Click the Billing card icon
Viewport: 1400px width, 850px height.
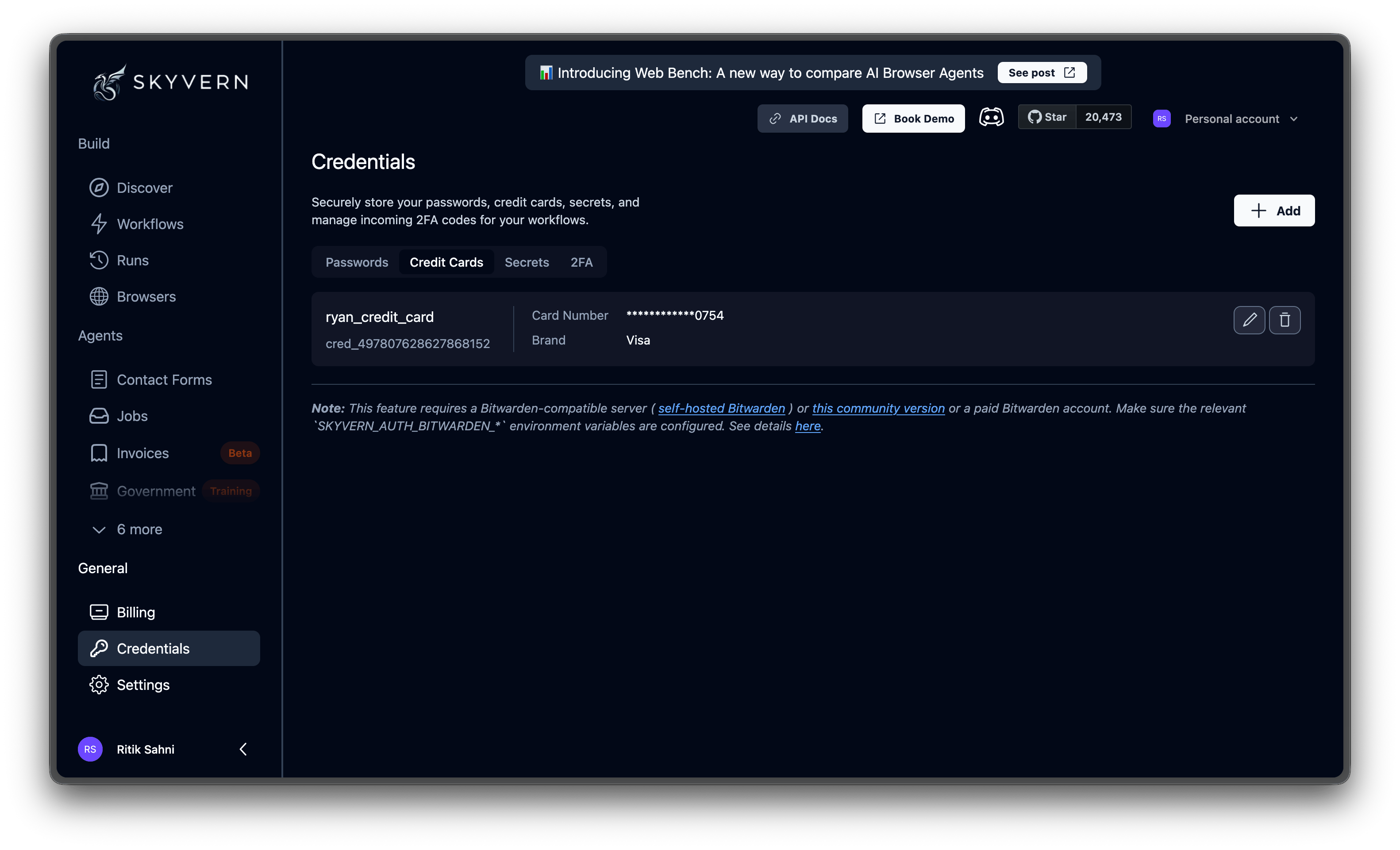coord(99,612)
